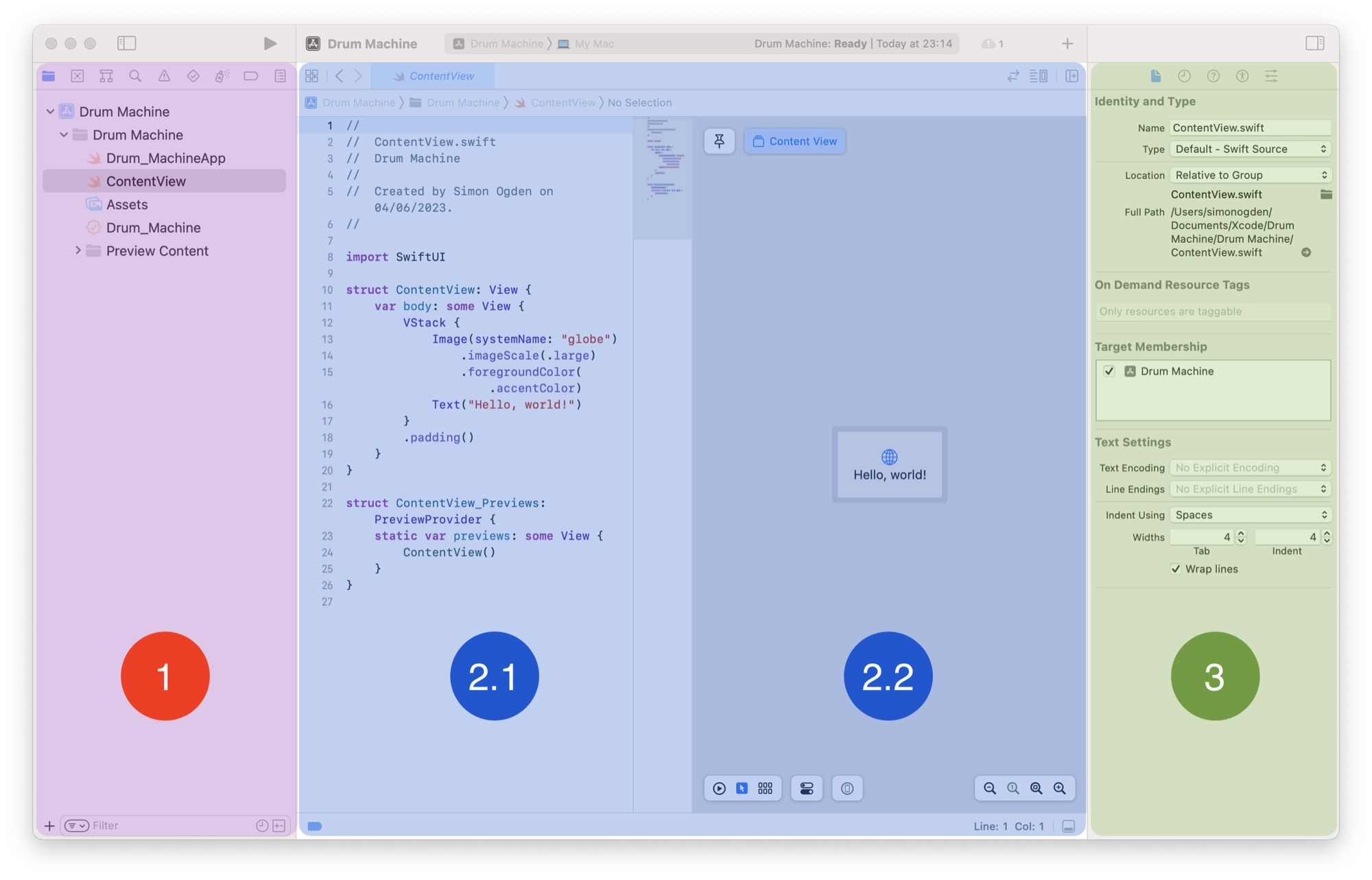Run the Drum Machine project with the play button
Screen dimensions: 1372x880
270,43
